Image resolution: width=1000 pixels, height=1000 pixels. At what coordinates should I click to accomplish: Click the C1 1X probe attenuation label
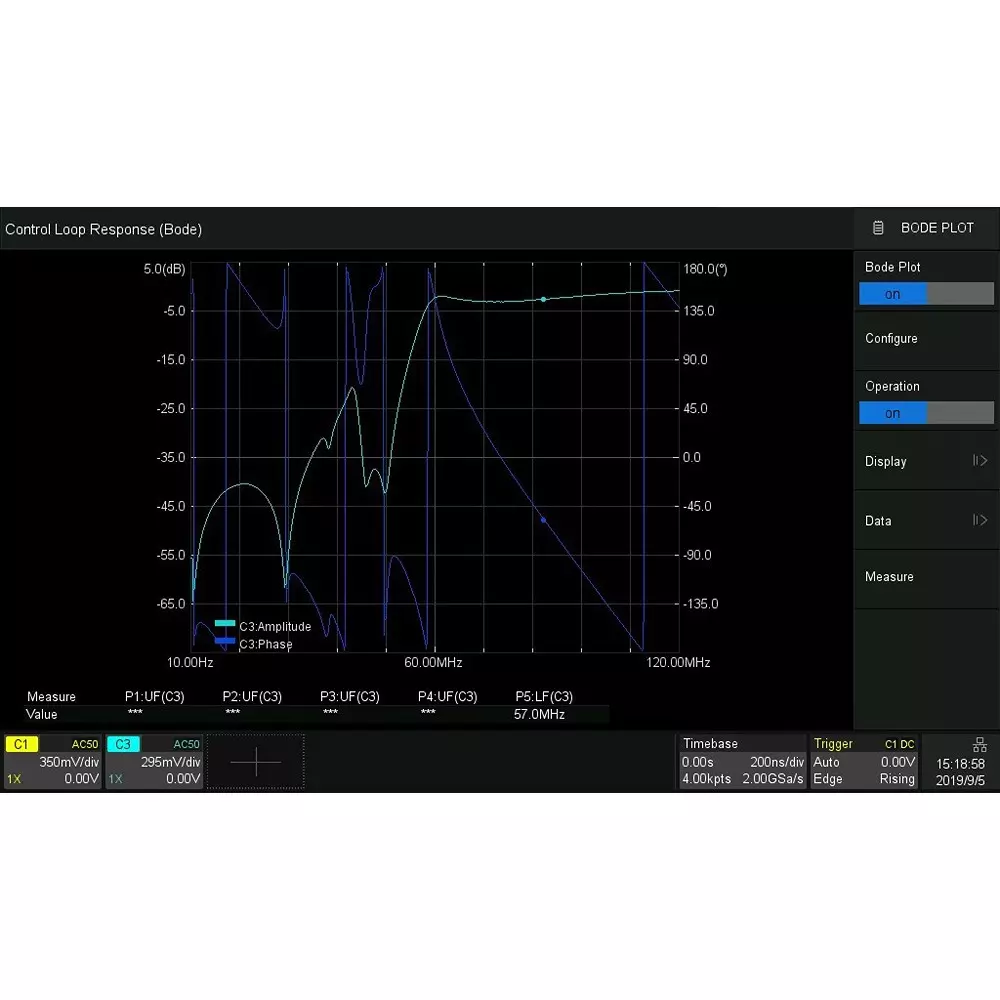coord(14,779)
